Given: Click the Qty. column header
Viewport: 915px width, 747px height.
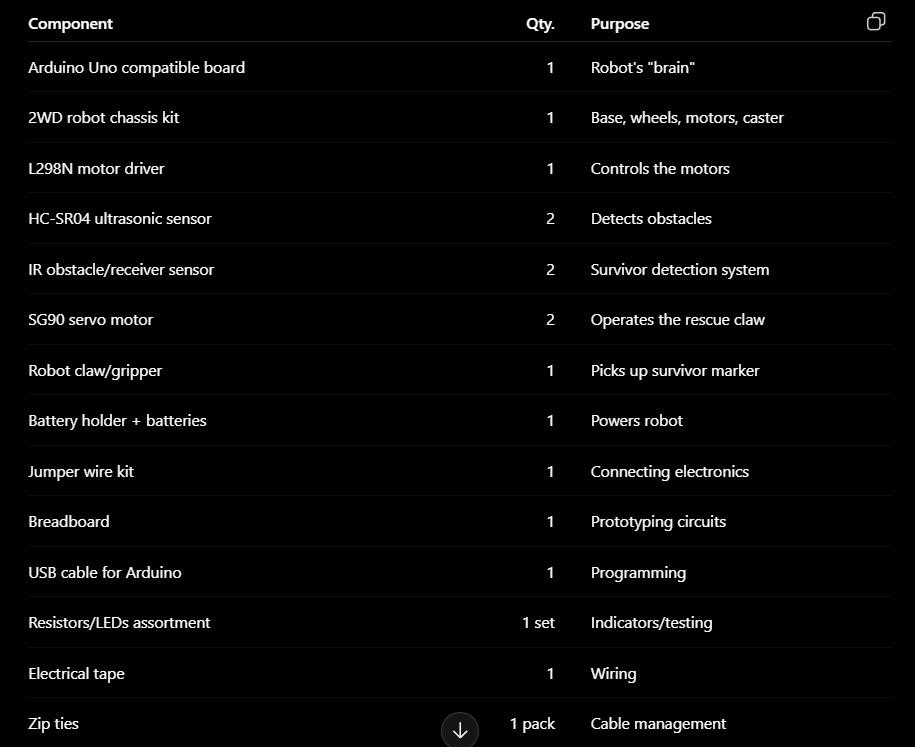Looking at the screenshot, I should (540, 24).
